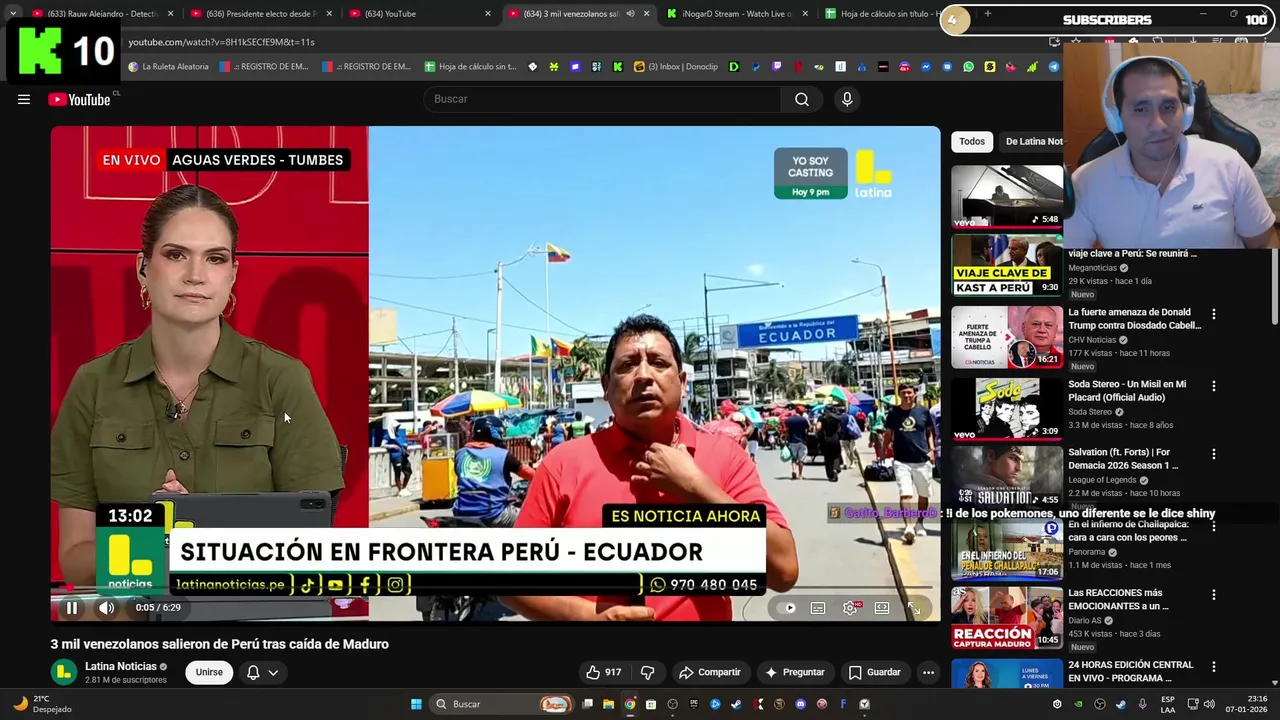Screen dimensions: 1280x720
Task: Select the De Latina Noticias filter chip
Action: pyautogui.click(x=1033, y=142)
